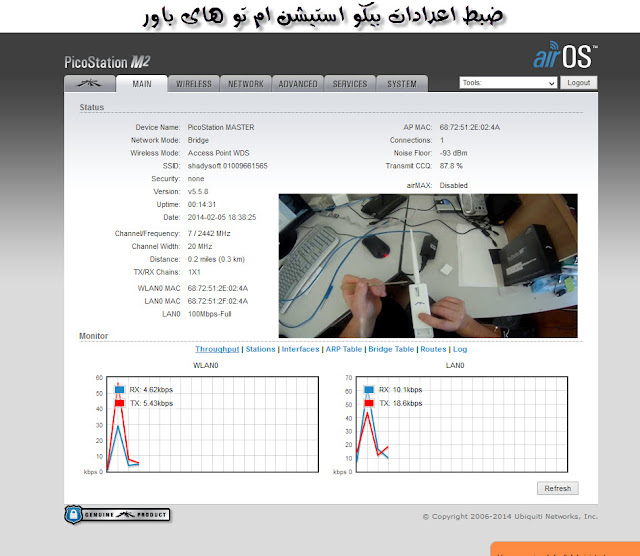Select Wireless Mode value Access Point WDS

(218, 153)
